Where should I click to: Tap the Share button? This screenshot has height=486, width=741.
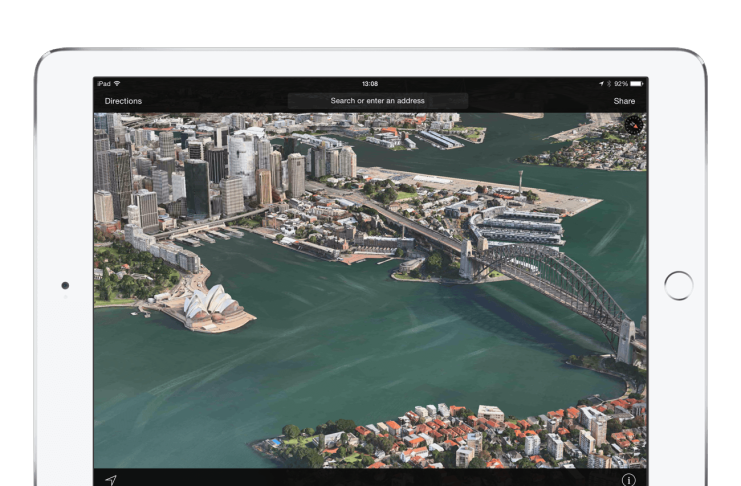[x=624, y=101]
